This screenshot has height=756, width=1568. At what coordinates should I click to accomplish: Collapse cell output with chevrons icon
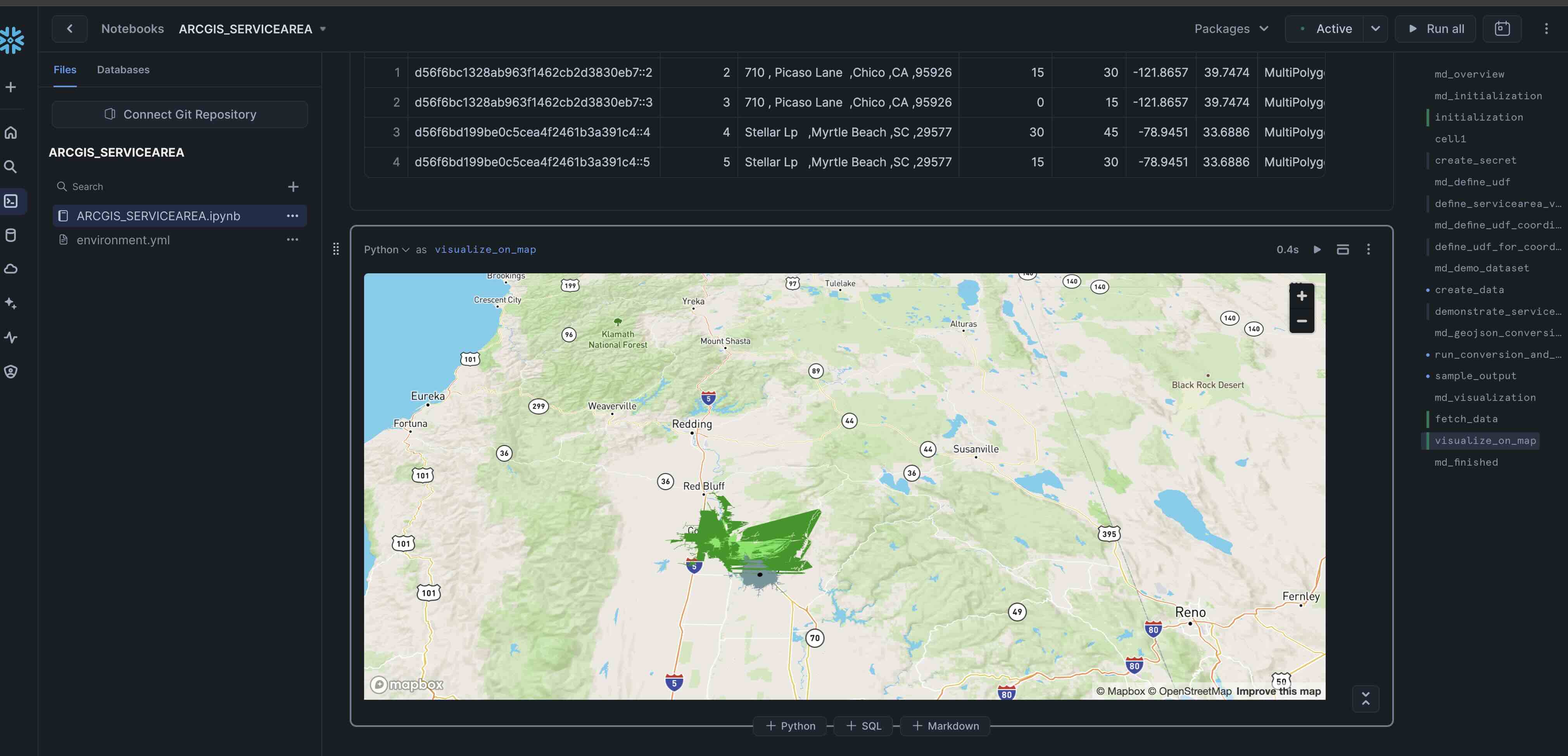(1365, 699)
